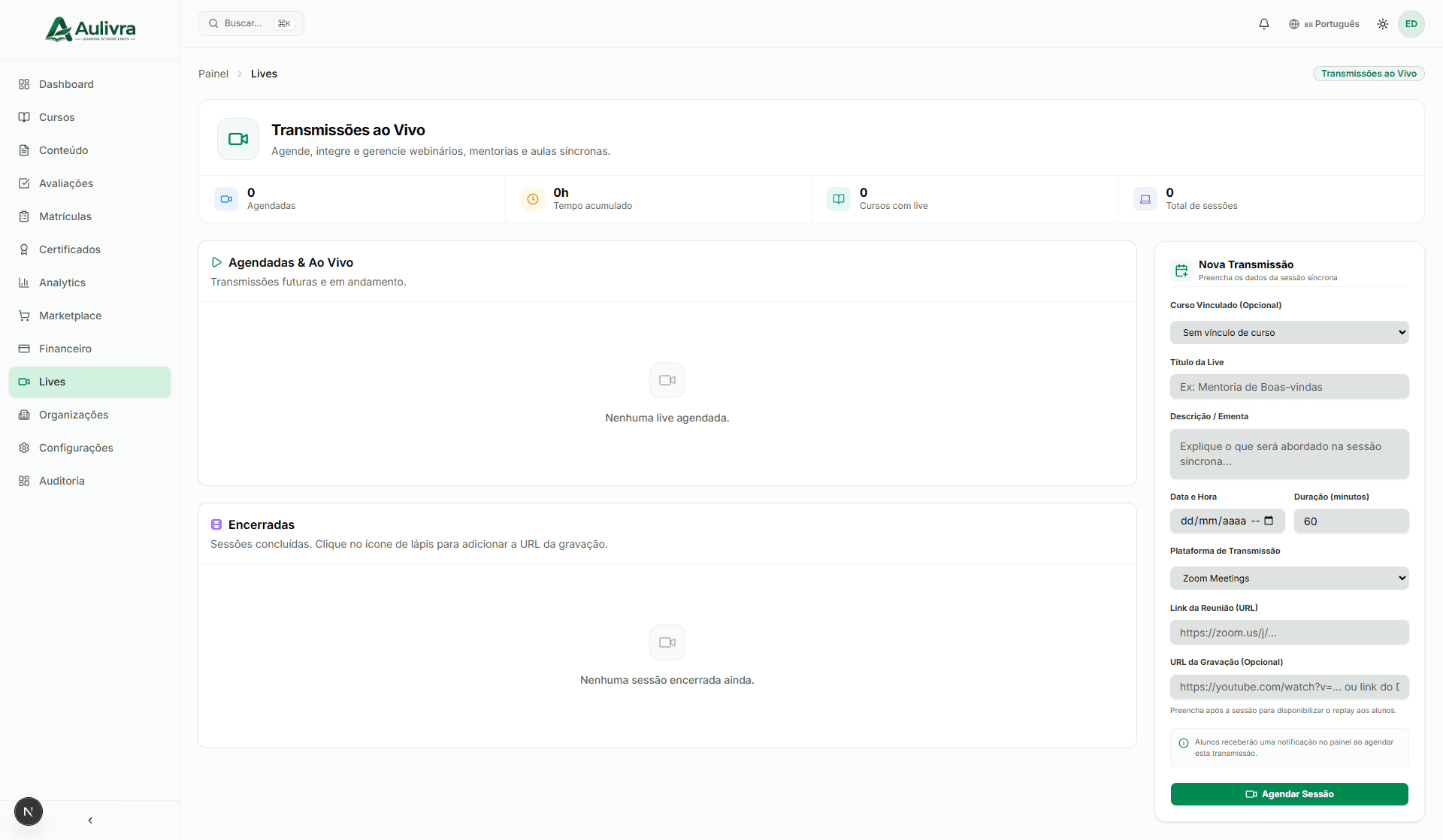This screenshot has height=840, width=1443.
Task: Open the ED user avatar menu
Action: tap(1411, 24)
